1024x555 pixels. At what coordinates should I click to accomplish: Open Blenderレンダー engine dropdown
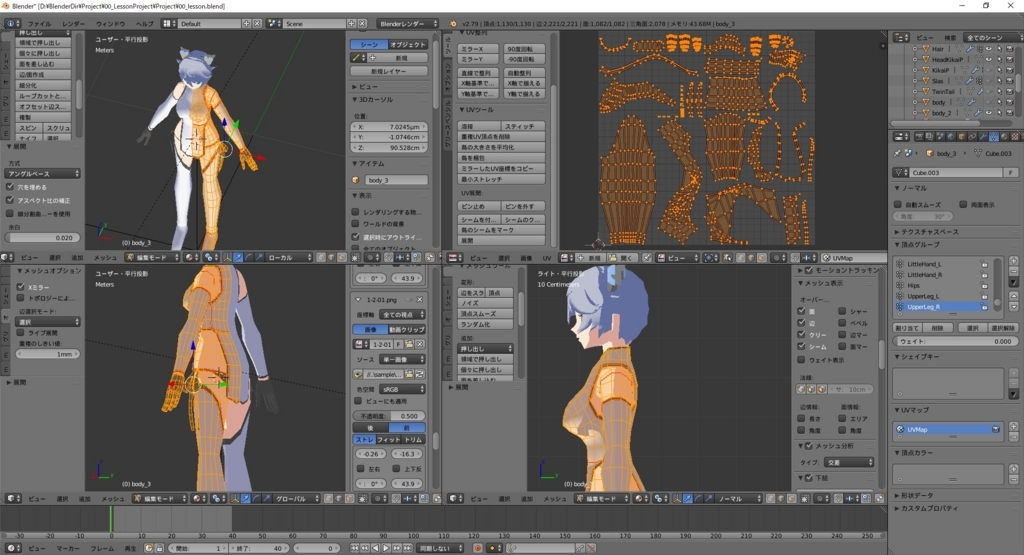point(408,24)
